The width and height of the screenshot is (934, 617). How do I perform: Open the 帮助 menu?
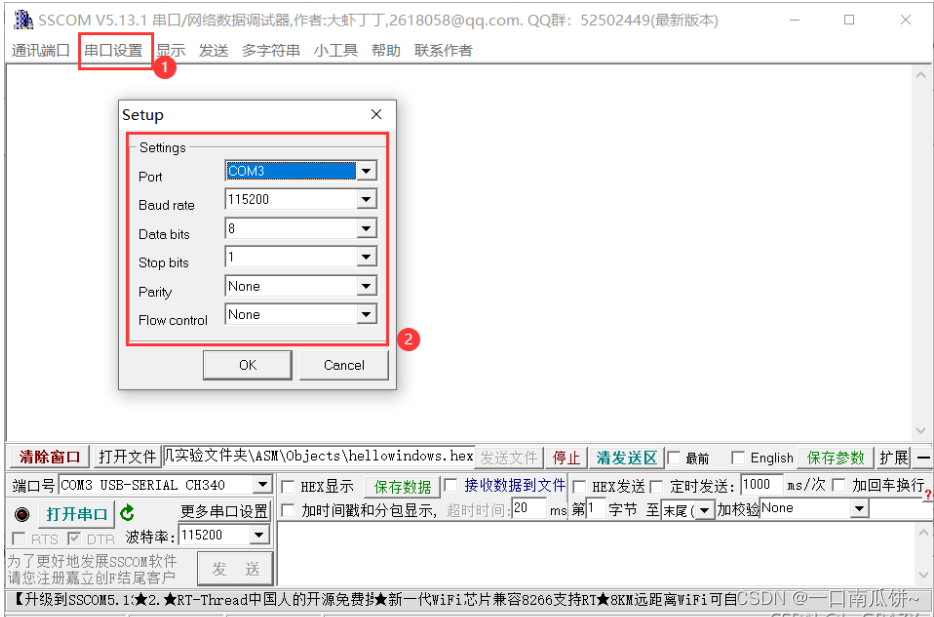pyautogui.click(x=386, y=51)
